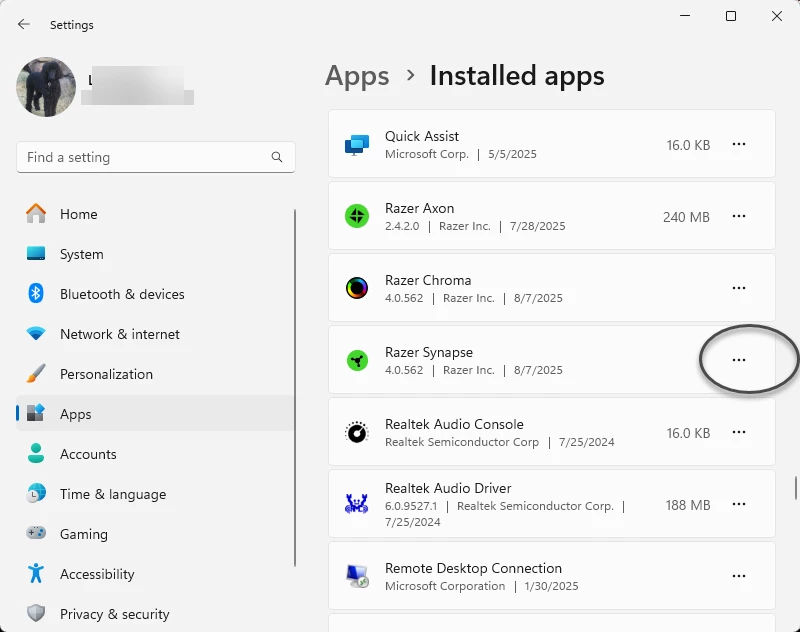Click the Remote Desktop Connection icon
Viewport: 800px width, 632px height.
point(357,576)
